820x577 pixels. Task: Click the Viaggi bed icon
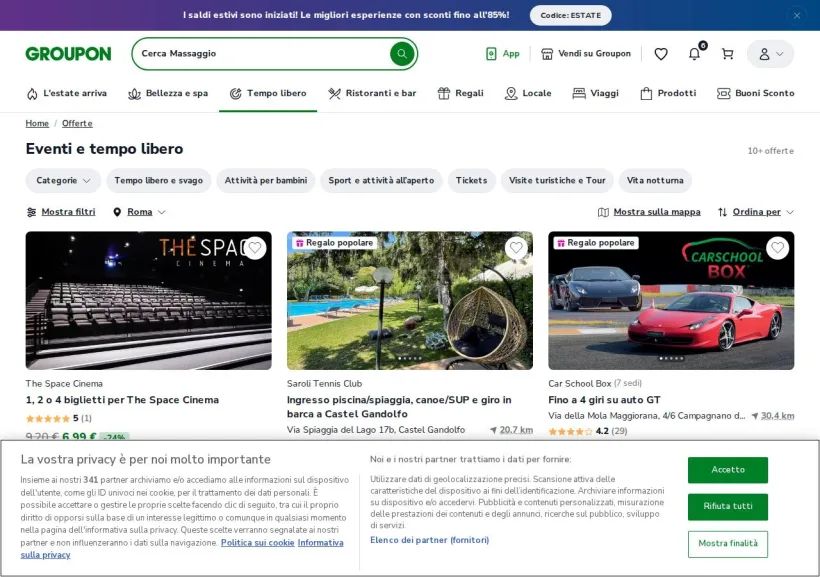click(579, 94)
